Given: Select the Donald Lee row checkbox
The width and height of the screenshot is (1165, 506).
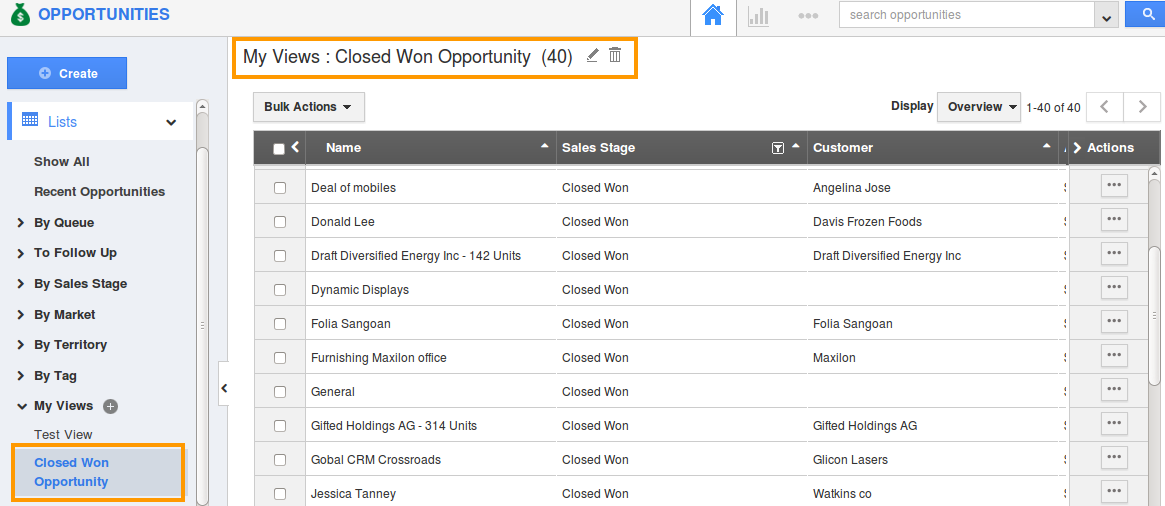Looking at the screenshot, I should [x=280, y=222].
